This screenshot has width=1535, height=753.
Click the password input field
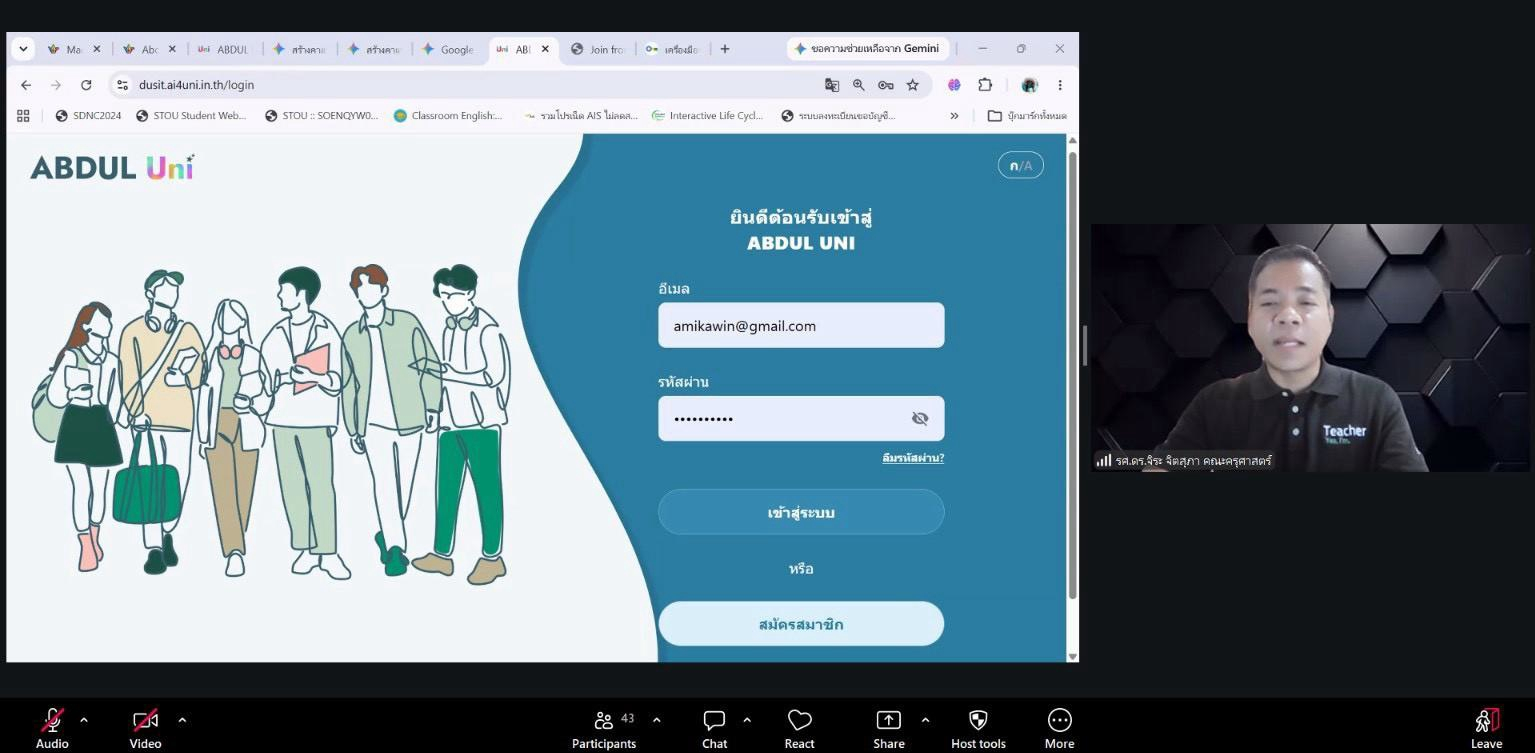(801, 418)
